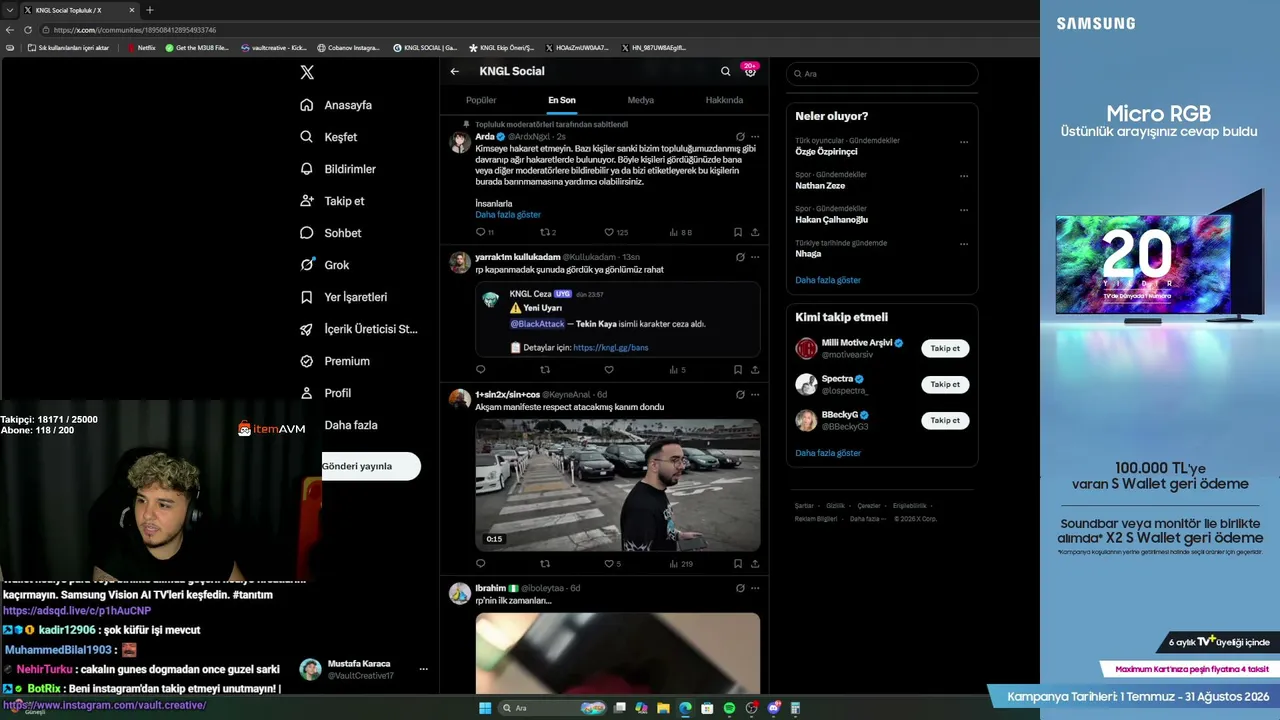Open Spotify from the taskbar

pos(729,708)
